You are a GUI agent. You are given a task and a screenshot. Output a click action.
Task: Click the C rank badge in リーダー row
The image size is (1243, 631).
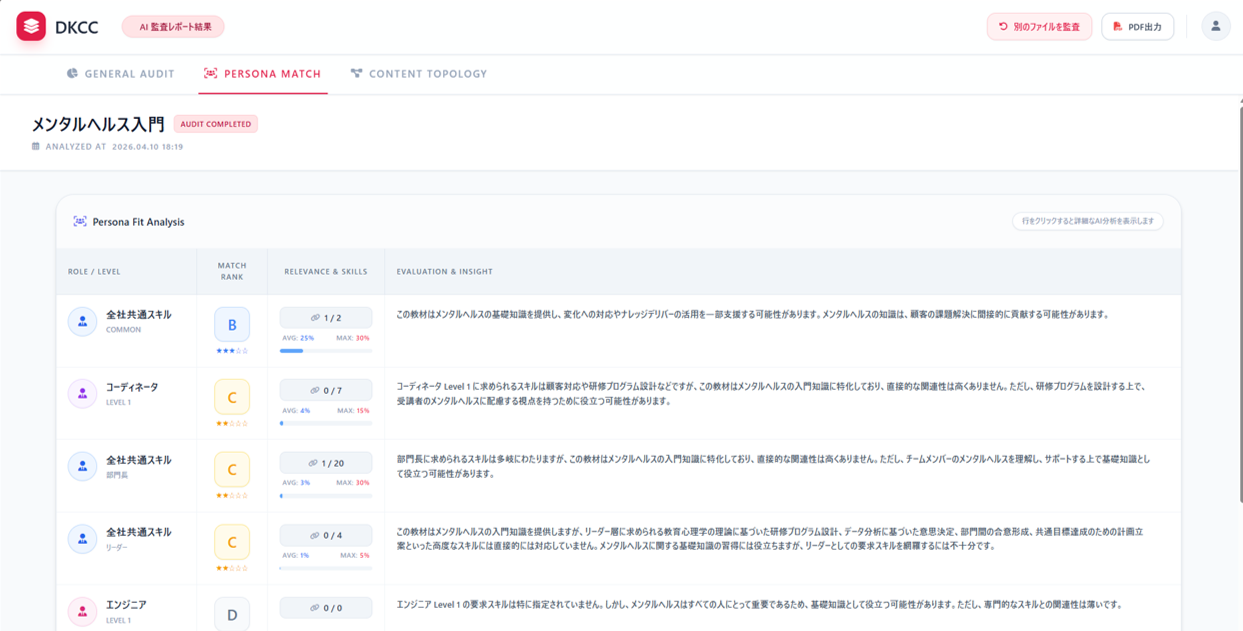point(232,542)
